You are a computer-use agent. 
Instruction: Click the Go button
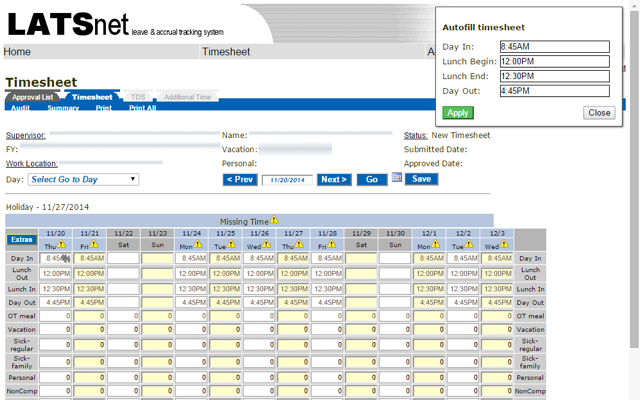click(372, 180)
